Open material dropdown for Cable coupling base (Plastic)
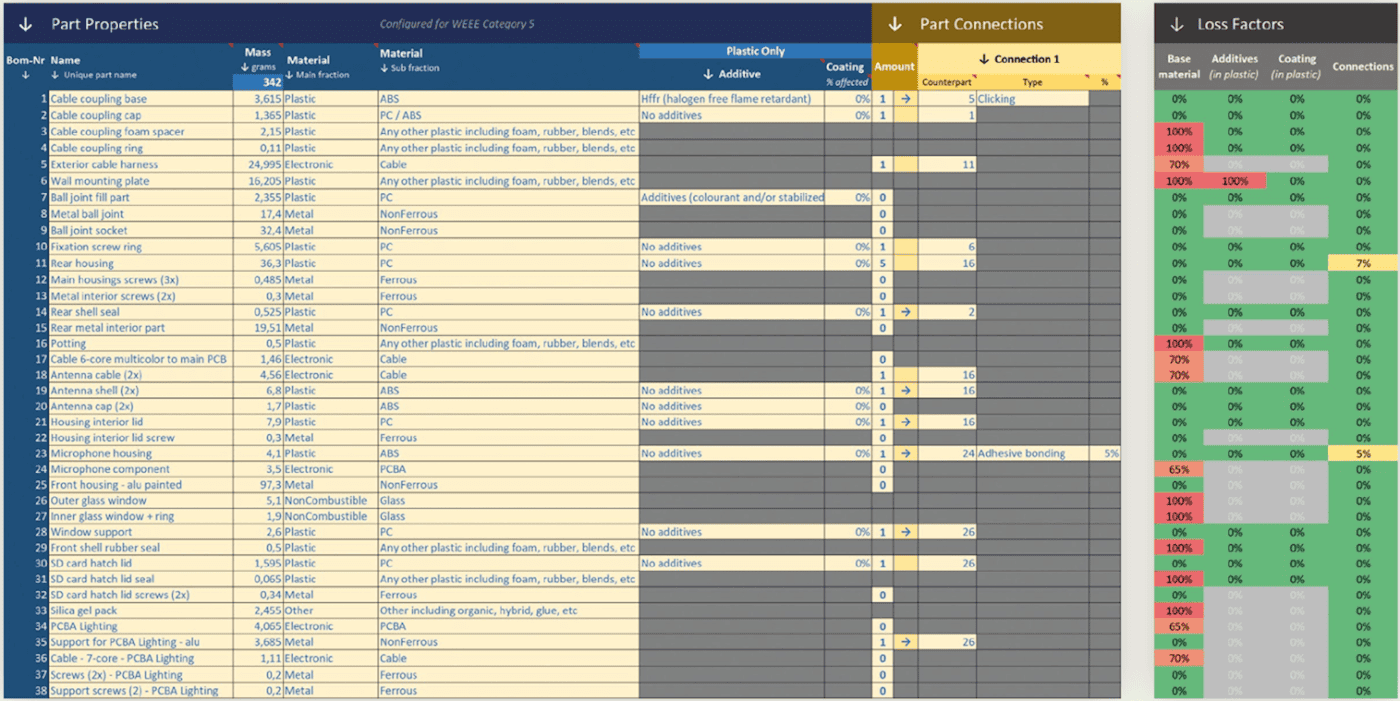The height and width of the screenshot is (701, 1400). click(329, 99)
